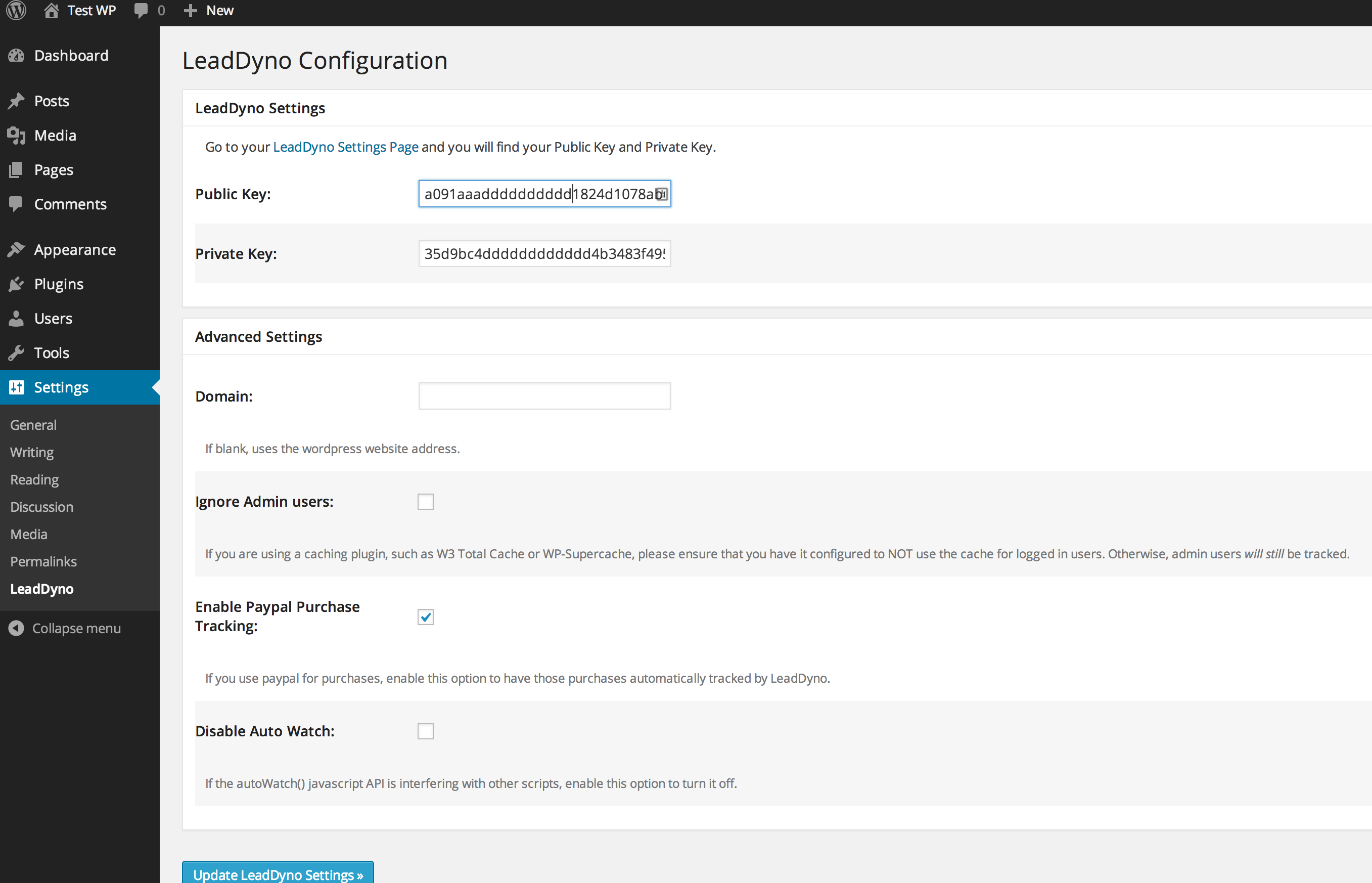Click the Users person icon
Viewport: 1372px width, 883px height.
(17, 319)
